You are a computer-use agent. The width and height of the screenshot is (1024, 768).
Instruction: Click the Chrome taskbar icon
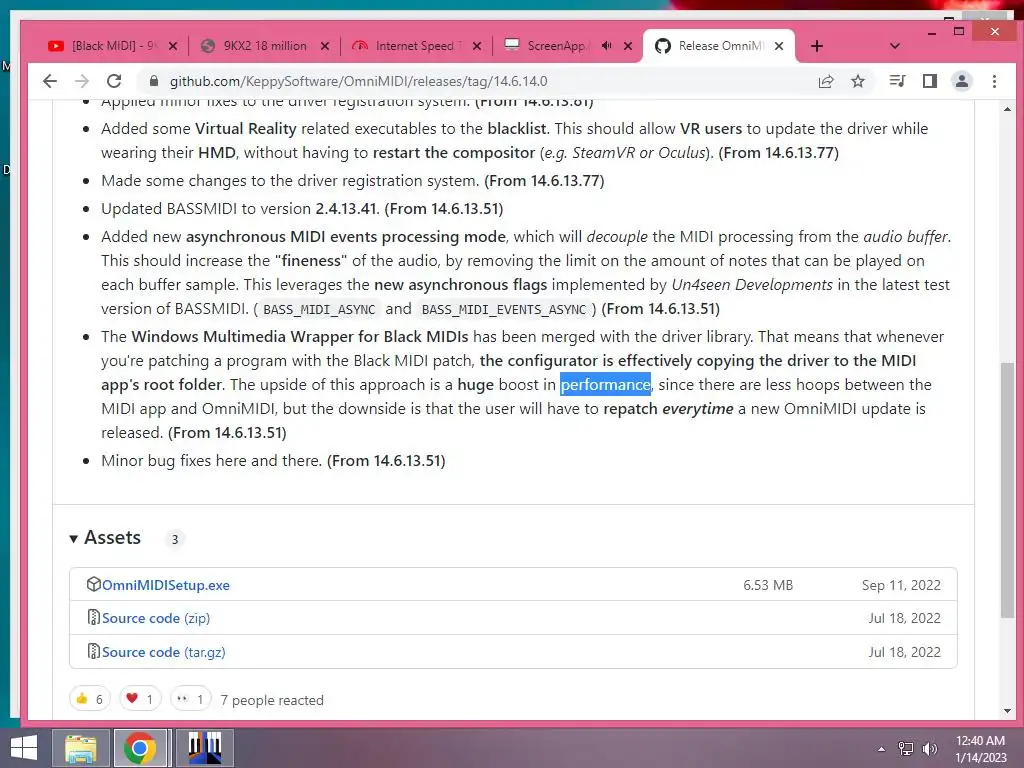[x=139, y=748]
